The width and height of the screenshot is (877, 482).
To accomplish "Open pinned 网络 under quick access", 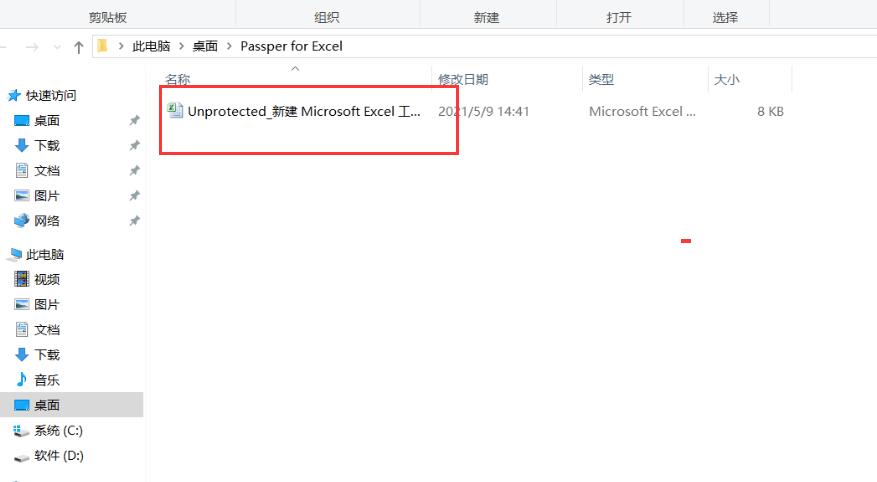I will (47, 221).
